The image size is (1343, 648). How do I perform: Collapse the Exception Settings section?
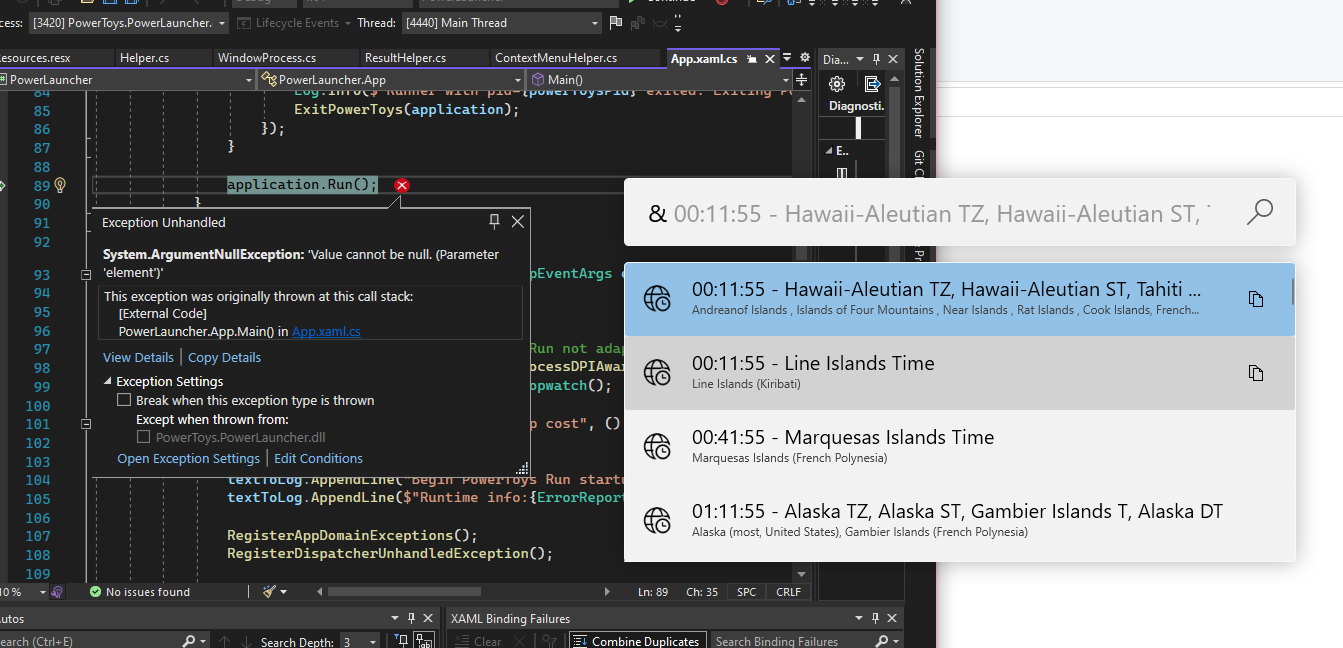(108, 382)
